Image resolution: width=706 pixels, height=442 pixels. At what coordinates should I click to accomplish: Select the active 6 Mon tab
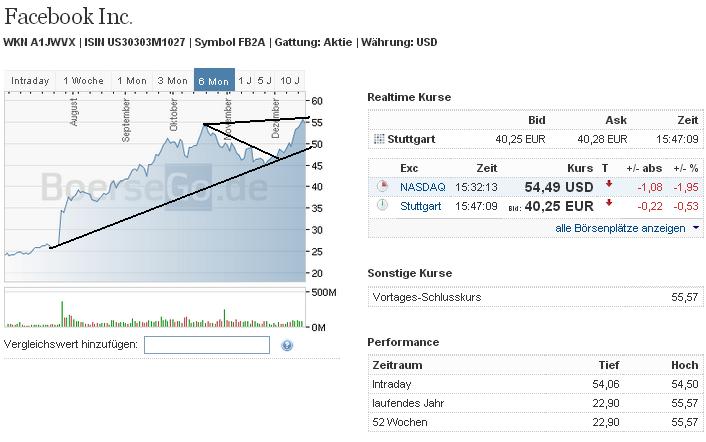click(214, 81)
